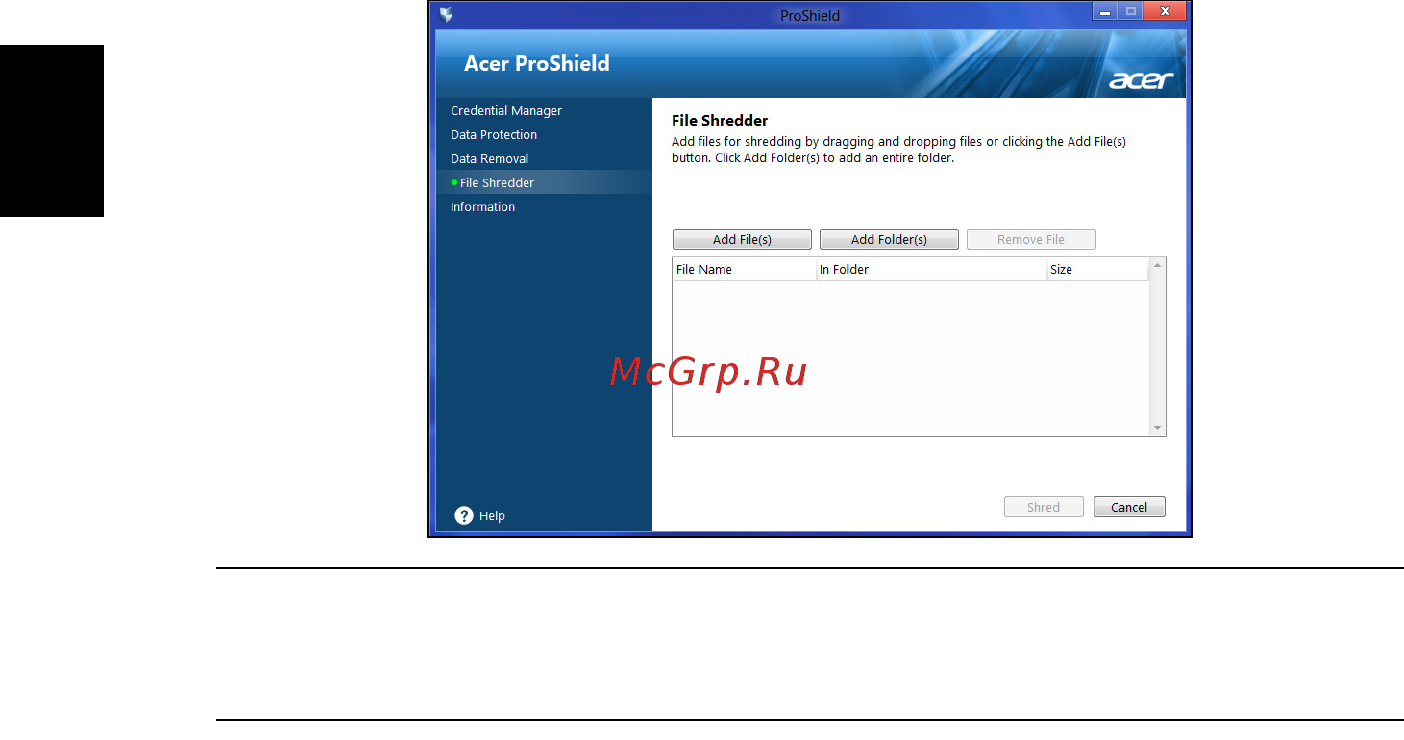
Task: Sort by In Folder column header
Action: (x=931, y=270)
